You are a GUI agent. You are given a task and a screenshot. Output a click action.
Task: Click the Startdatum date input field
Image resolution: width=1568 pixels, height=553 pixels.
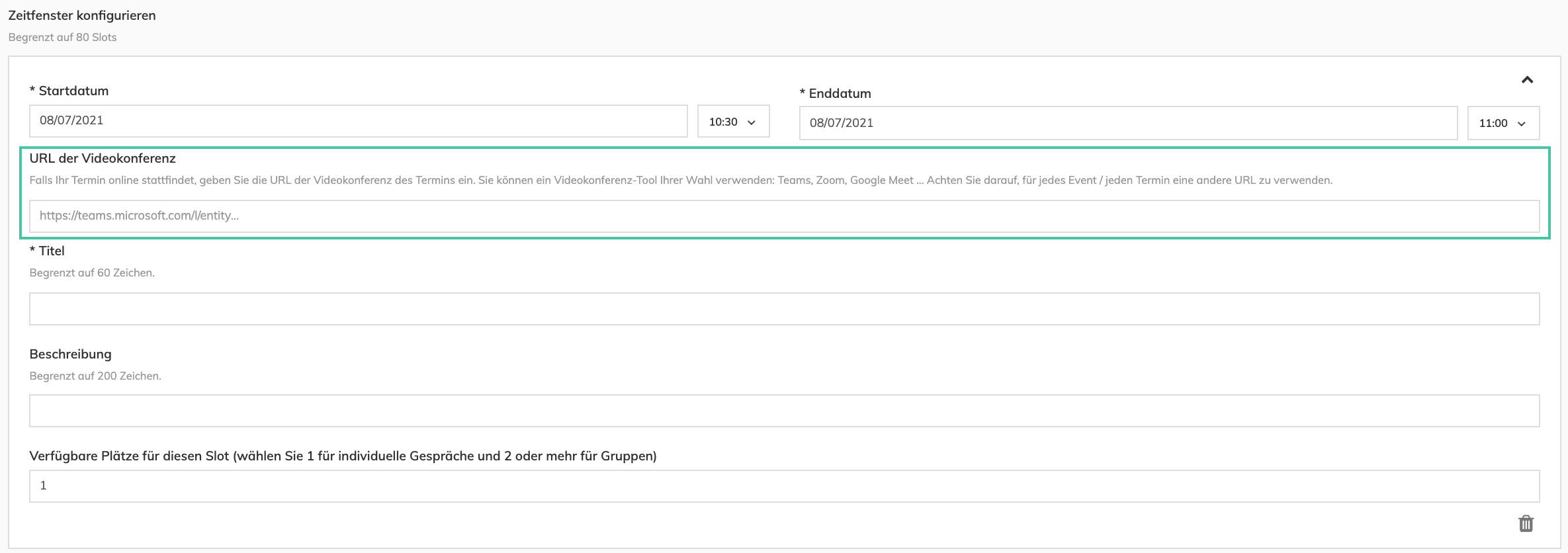358,121
